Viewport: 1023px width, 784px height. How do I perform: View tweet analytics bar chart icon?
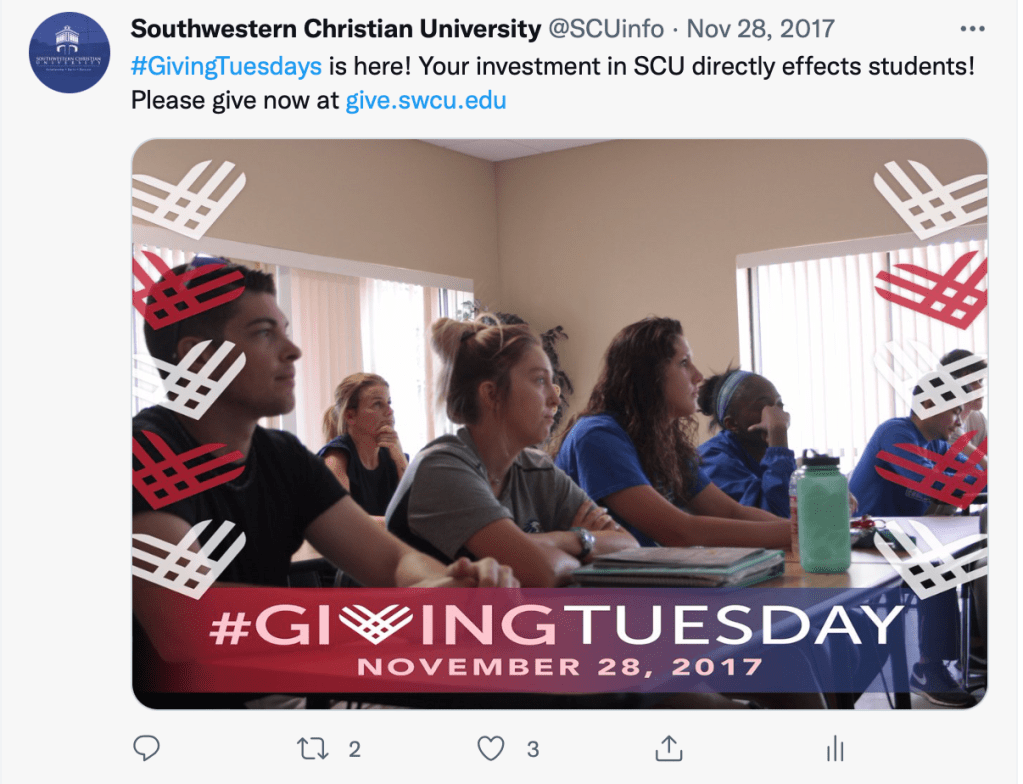coord(835,749)
